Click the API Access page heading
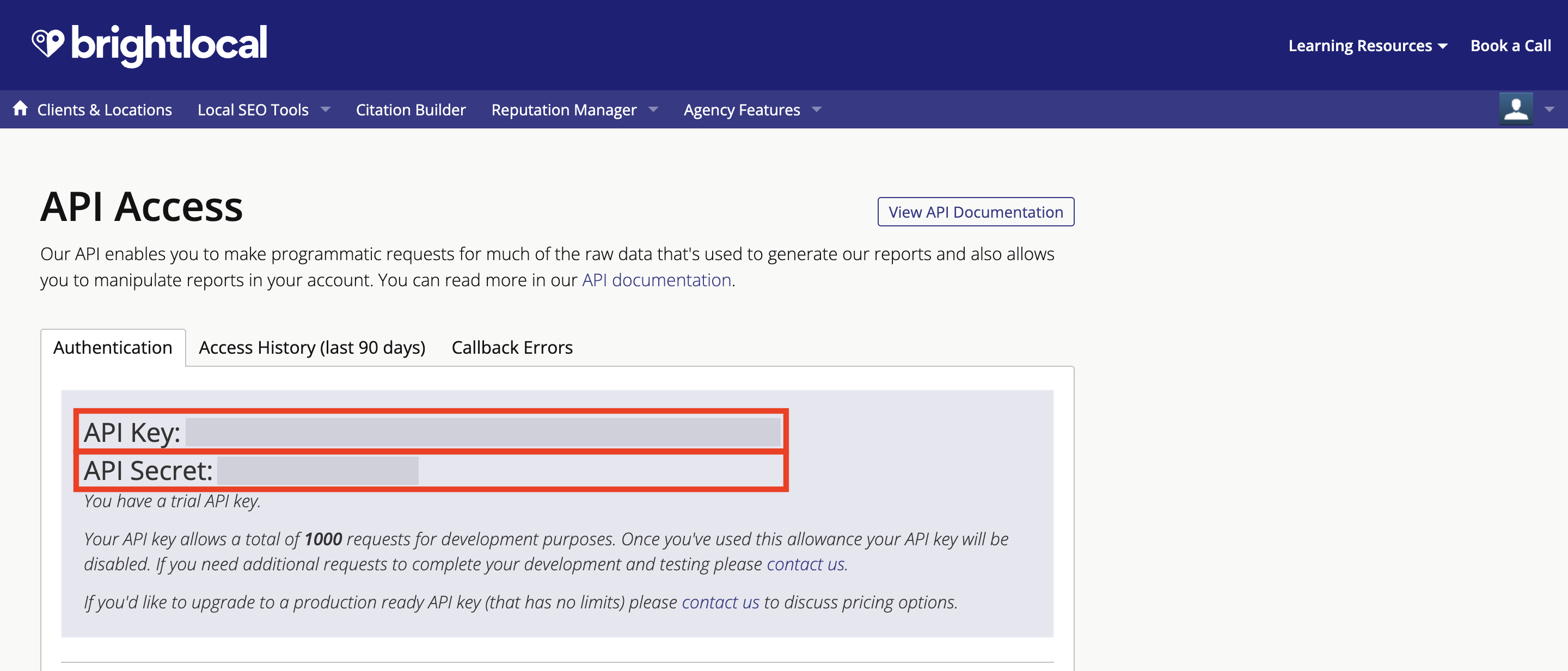This screenshot has width=1568, height=671. point(141,207)
